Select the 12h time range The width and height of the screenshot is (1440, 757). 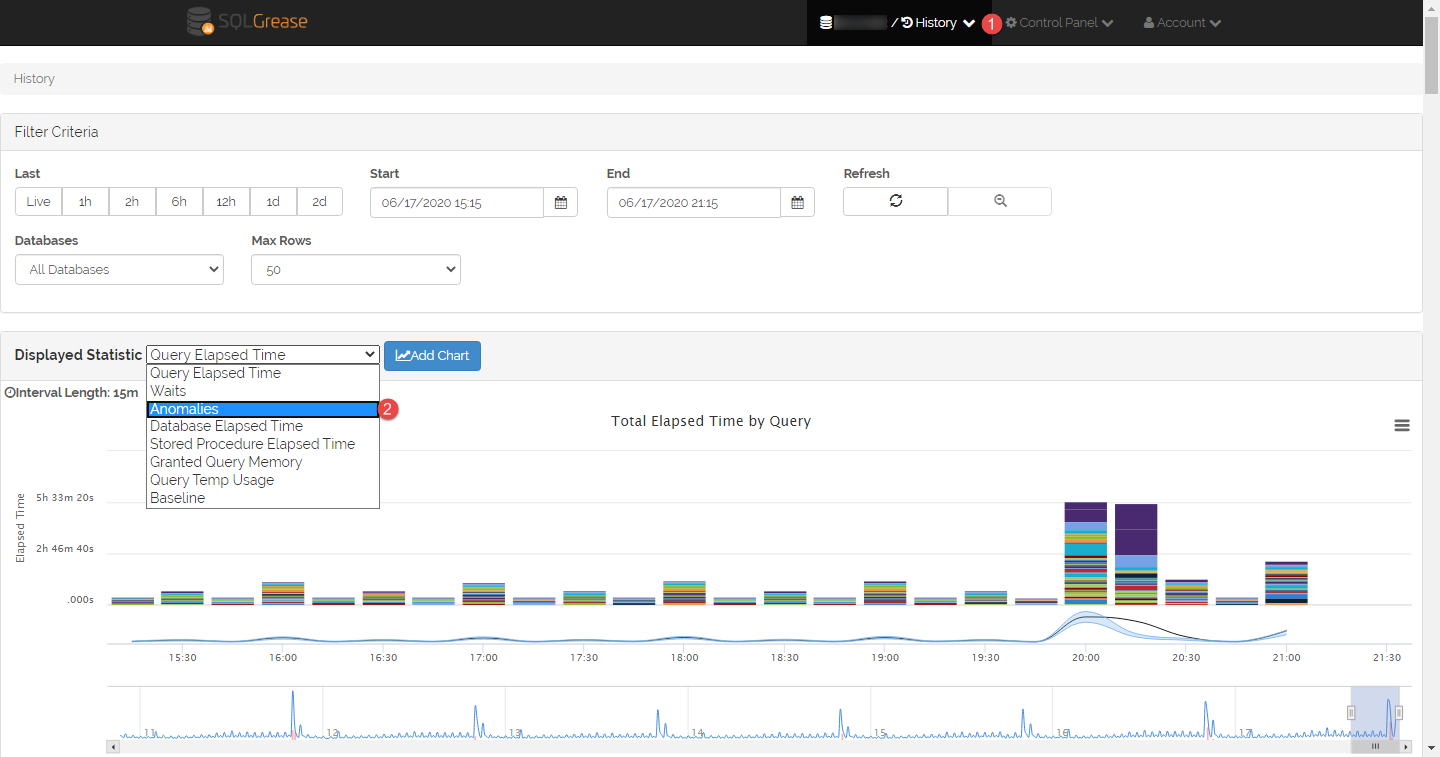point(226,202)
